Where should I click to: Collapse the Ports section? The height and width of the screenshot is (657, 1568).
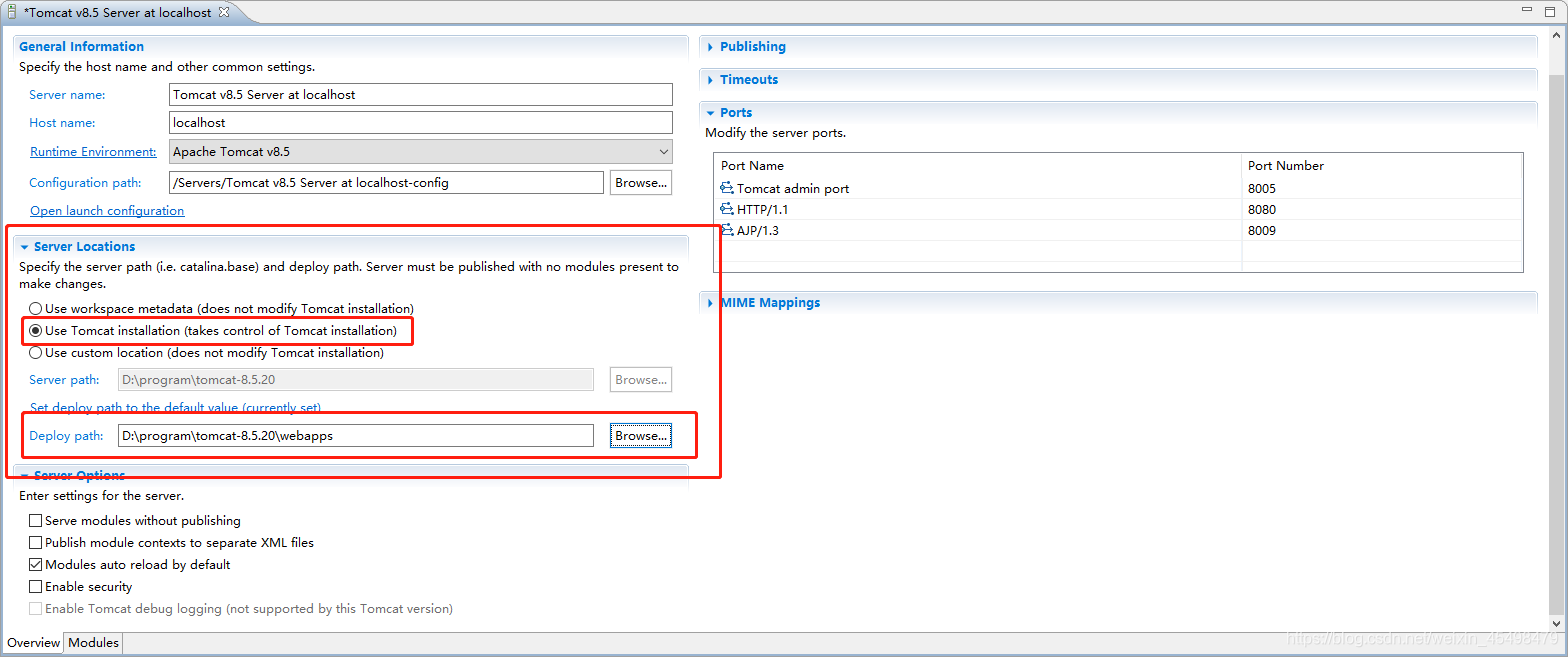point(711,113)
